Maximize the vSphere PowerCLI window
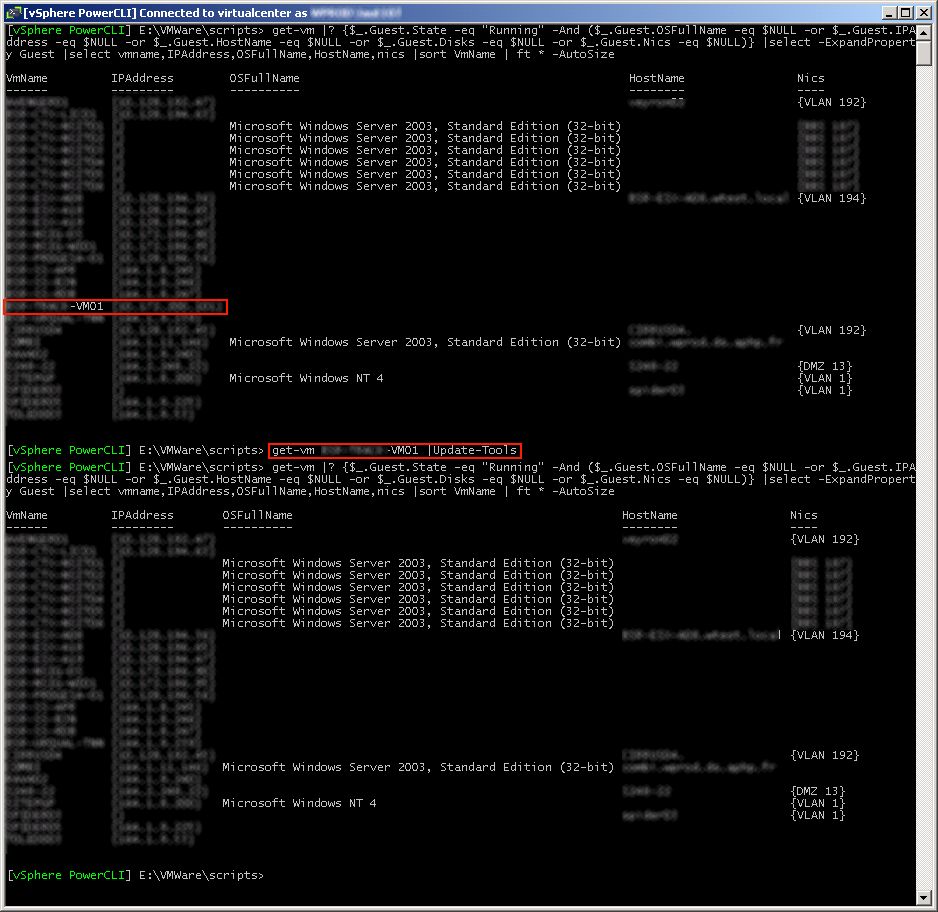Screen dimensions: 938x912 pyautogui.click(x=906, y=13)
